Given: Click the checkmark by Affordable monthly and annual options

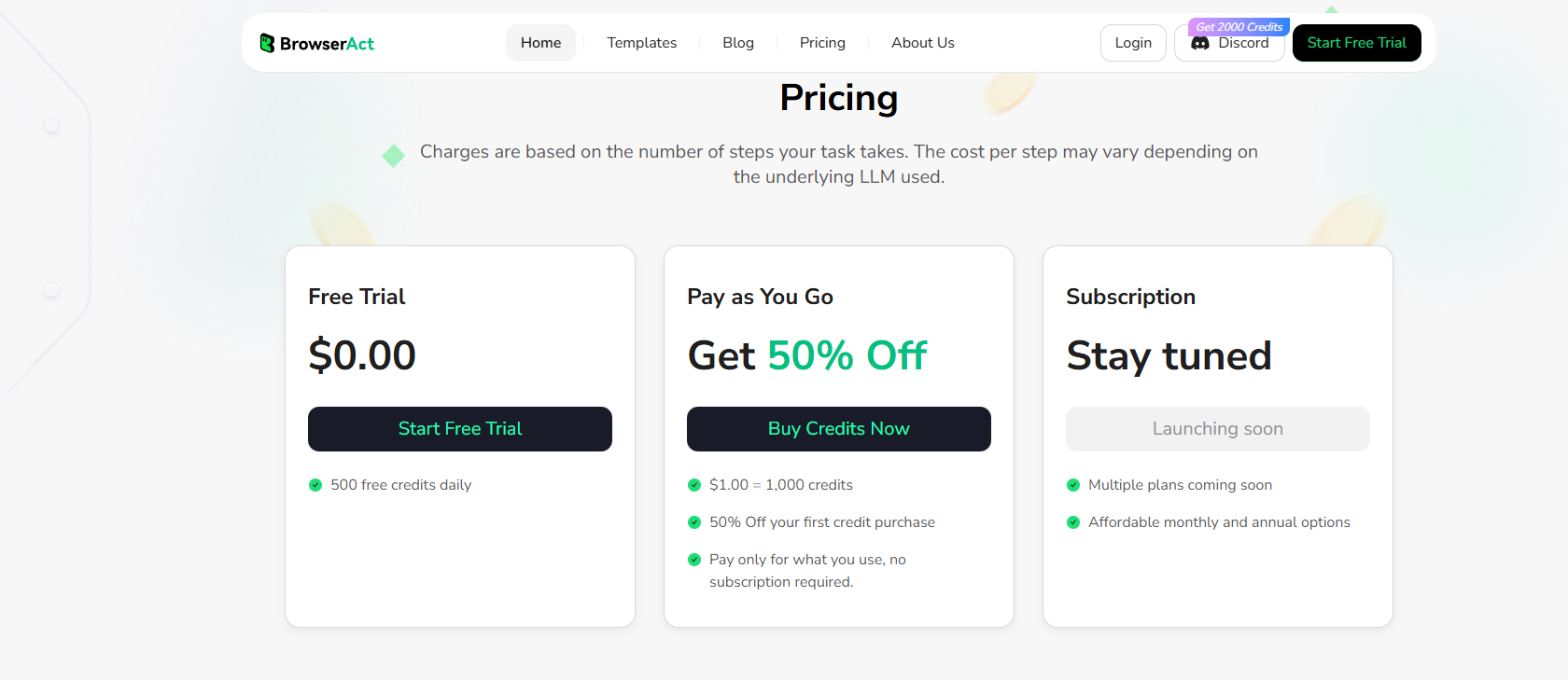Looking at the screenshot, I should (x=1073, y=522).
